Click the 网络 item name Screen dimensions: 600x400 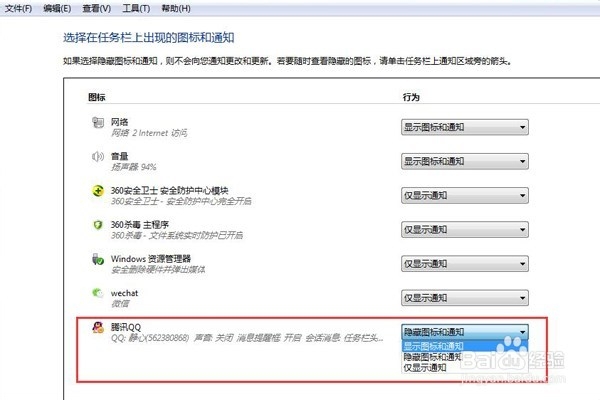click(x=119, y=122)
